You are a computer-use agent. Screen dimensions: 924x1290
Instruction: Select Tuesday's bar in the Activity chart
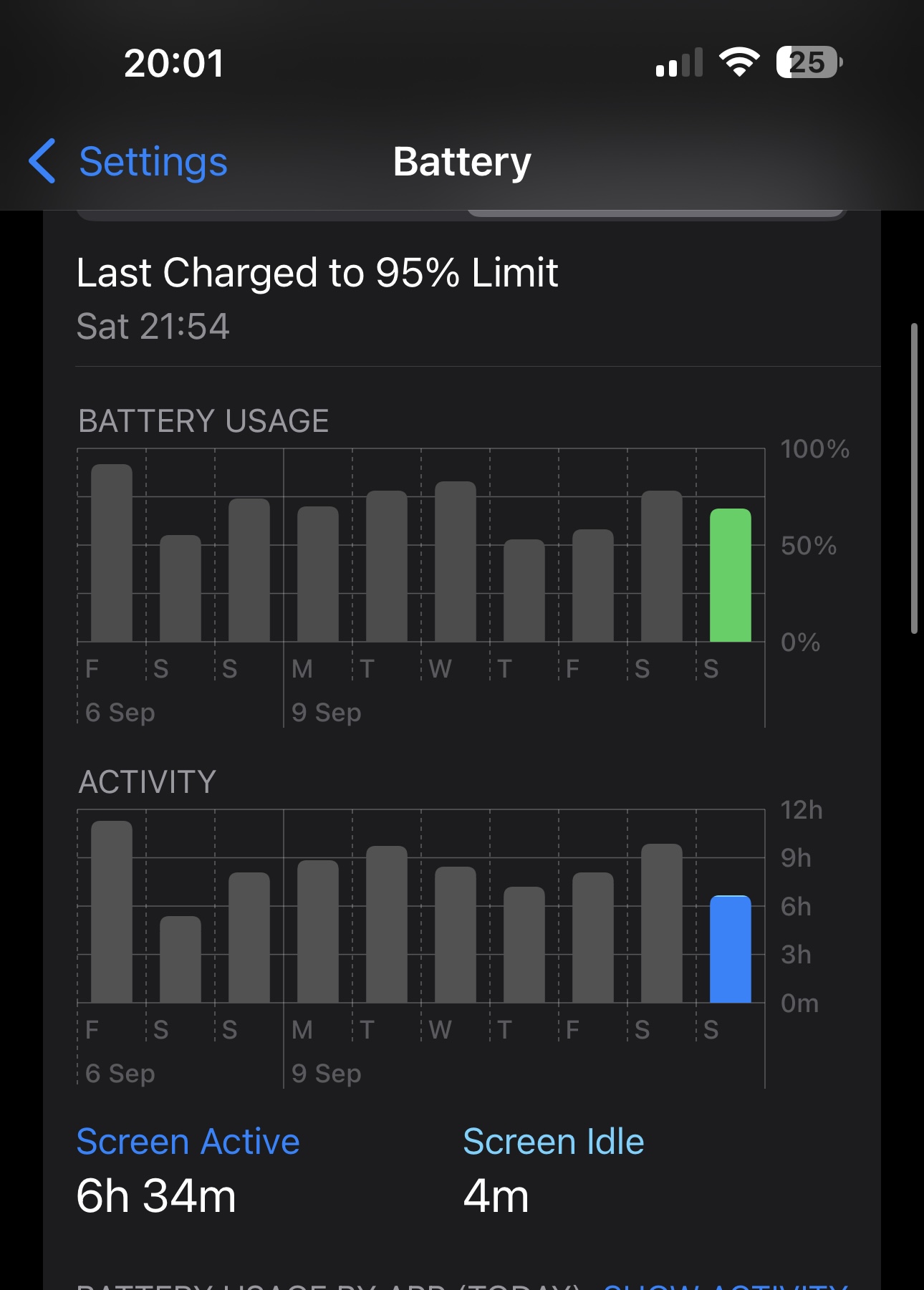[387, 924]
